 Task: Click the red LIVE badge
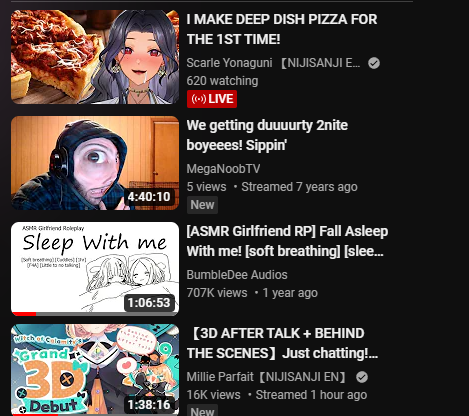click(212, 99)
